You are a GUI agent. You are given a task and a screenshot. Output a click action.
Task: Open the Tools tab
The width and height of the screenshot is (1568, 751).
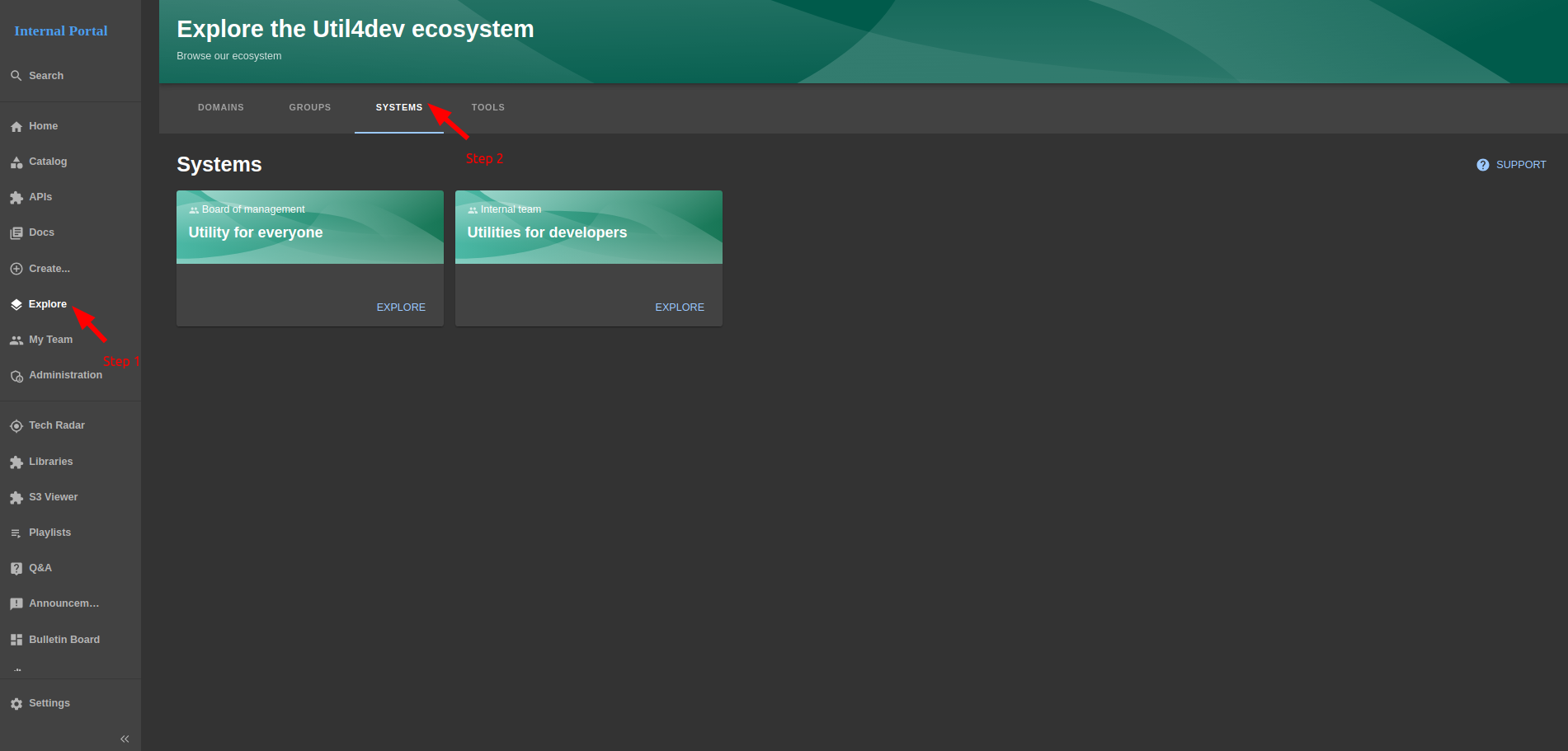tap(488, 108)
